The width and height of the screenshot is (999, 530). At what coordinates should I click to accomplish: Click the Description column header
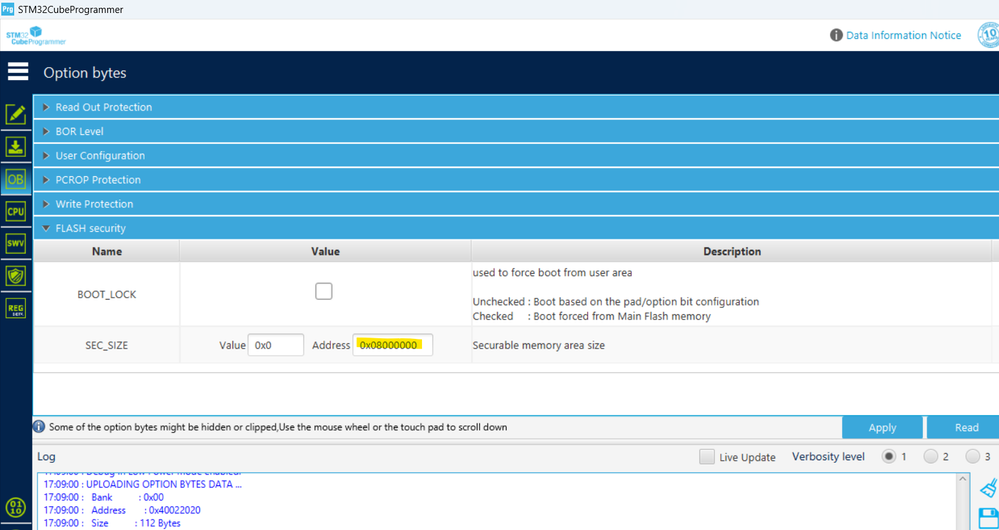coord(731,251)
